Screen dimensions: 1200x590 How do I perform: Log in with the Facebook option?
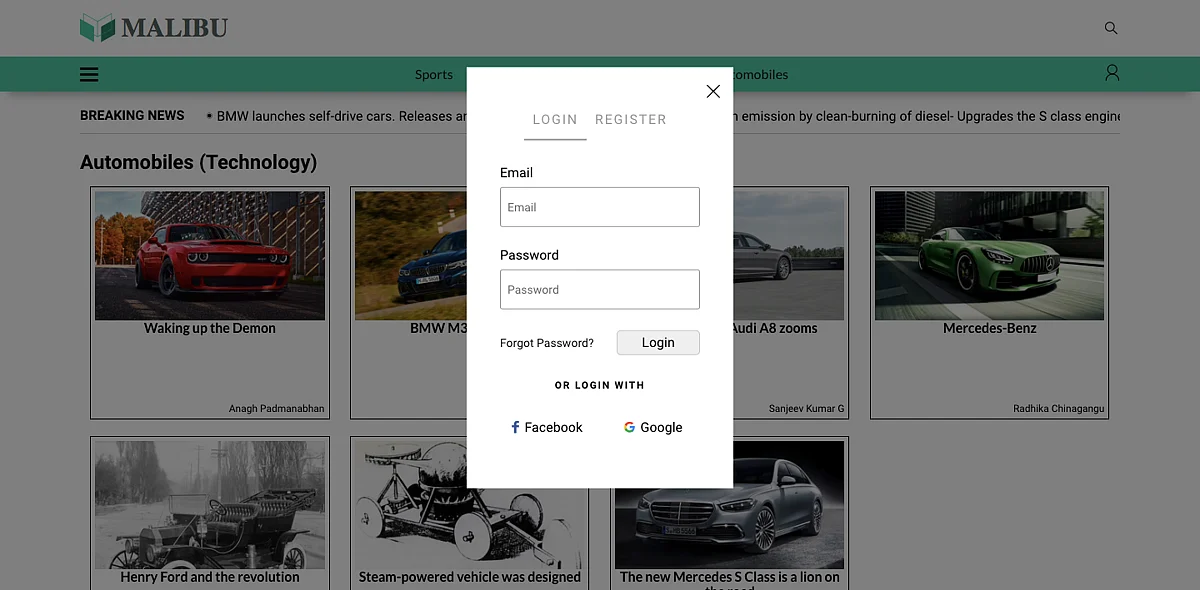click(547, 427)
